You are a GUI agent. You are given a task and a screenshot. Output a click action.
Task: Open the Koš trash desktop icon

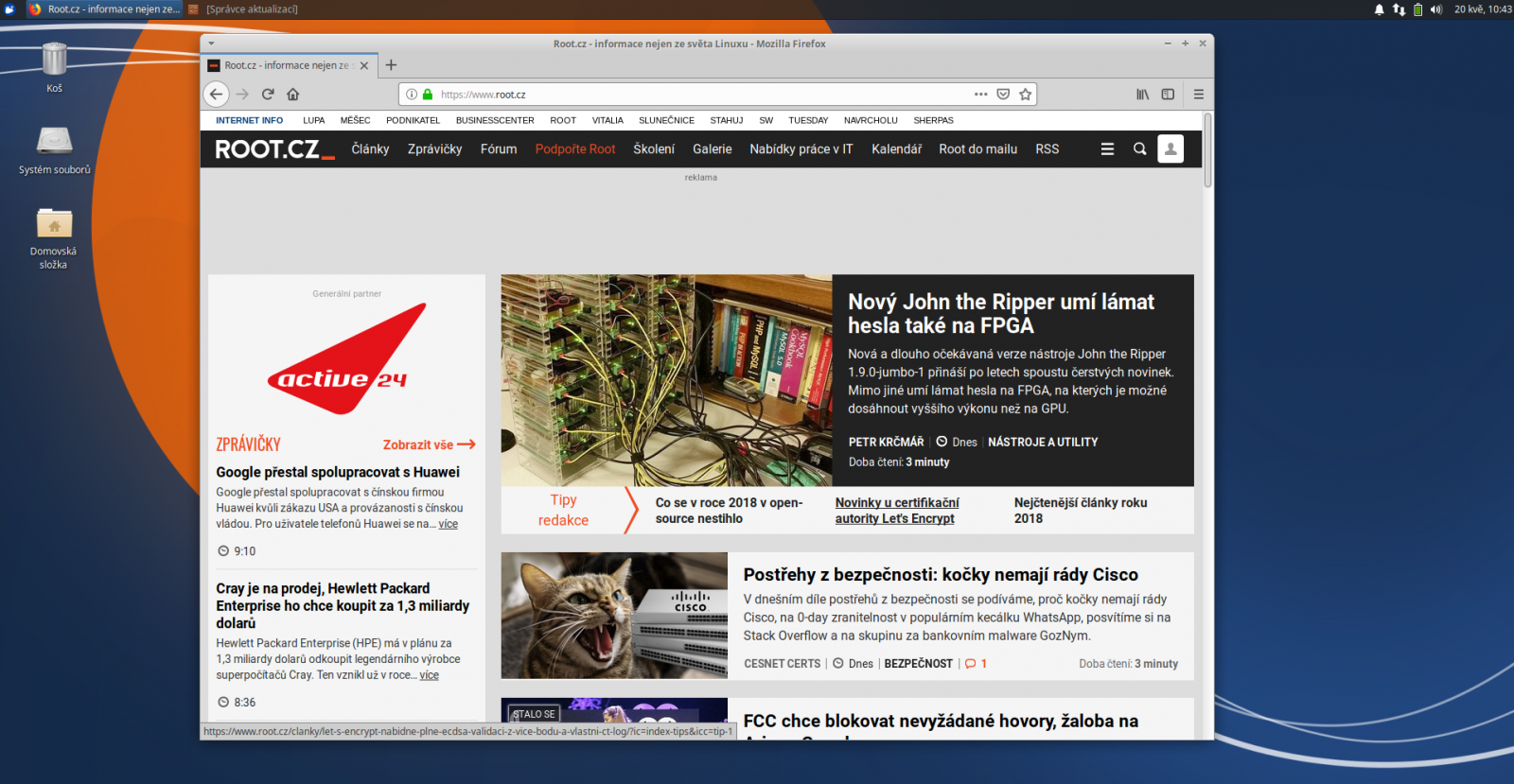[x=54, y=67]
